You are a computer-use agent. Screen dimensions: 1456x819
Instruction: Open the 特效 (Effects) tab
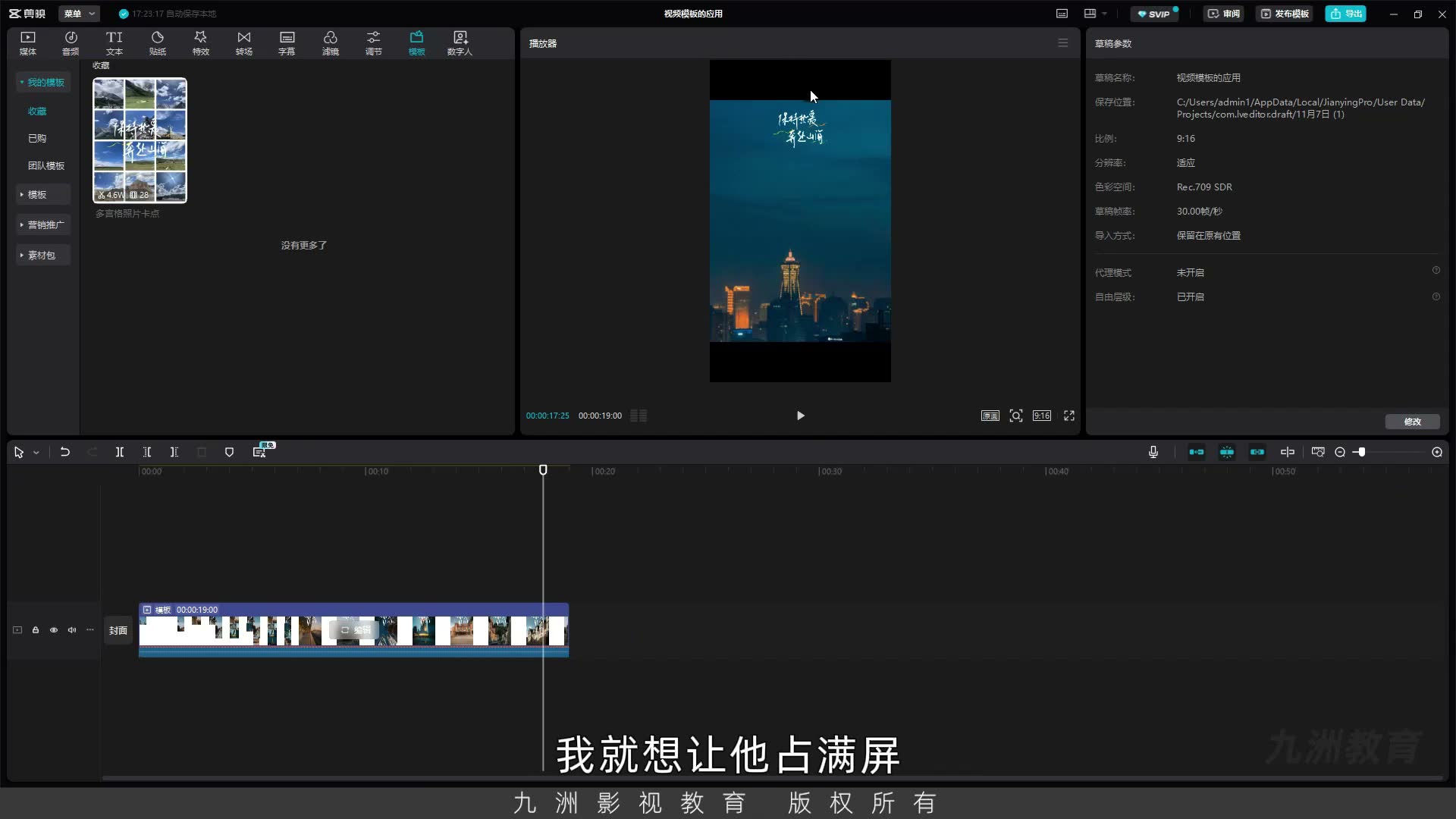click(x=201, y=43)
